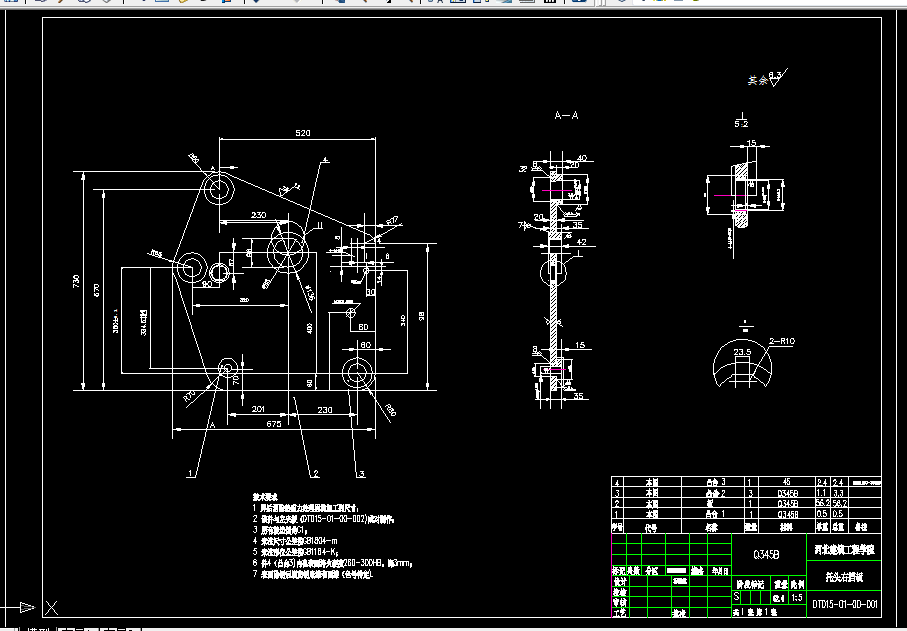
Task: Select the 56.2 weight cell
Action: (822, 503)
